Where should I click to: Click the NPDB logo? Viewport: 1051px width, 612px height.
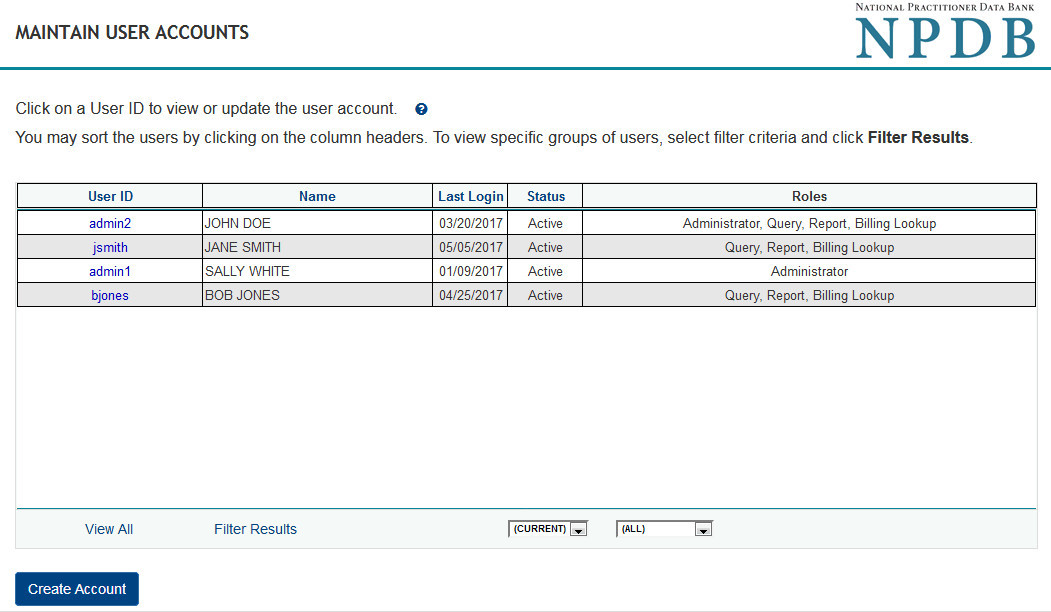pos(945,32)
